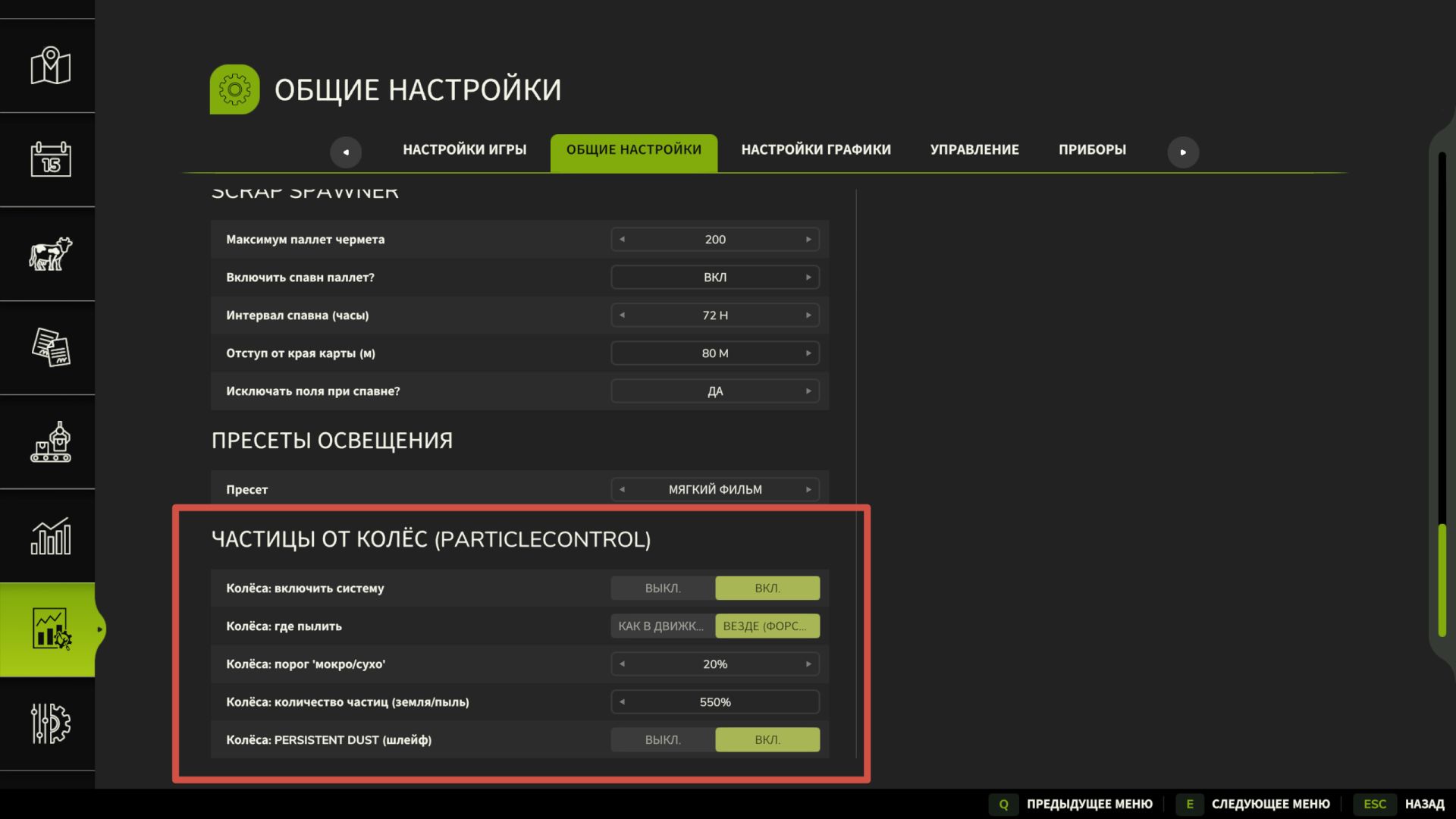Open the map icon in sidebar
This screenshot has height=819, width=1456.
tap(50, 66)
